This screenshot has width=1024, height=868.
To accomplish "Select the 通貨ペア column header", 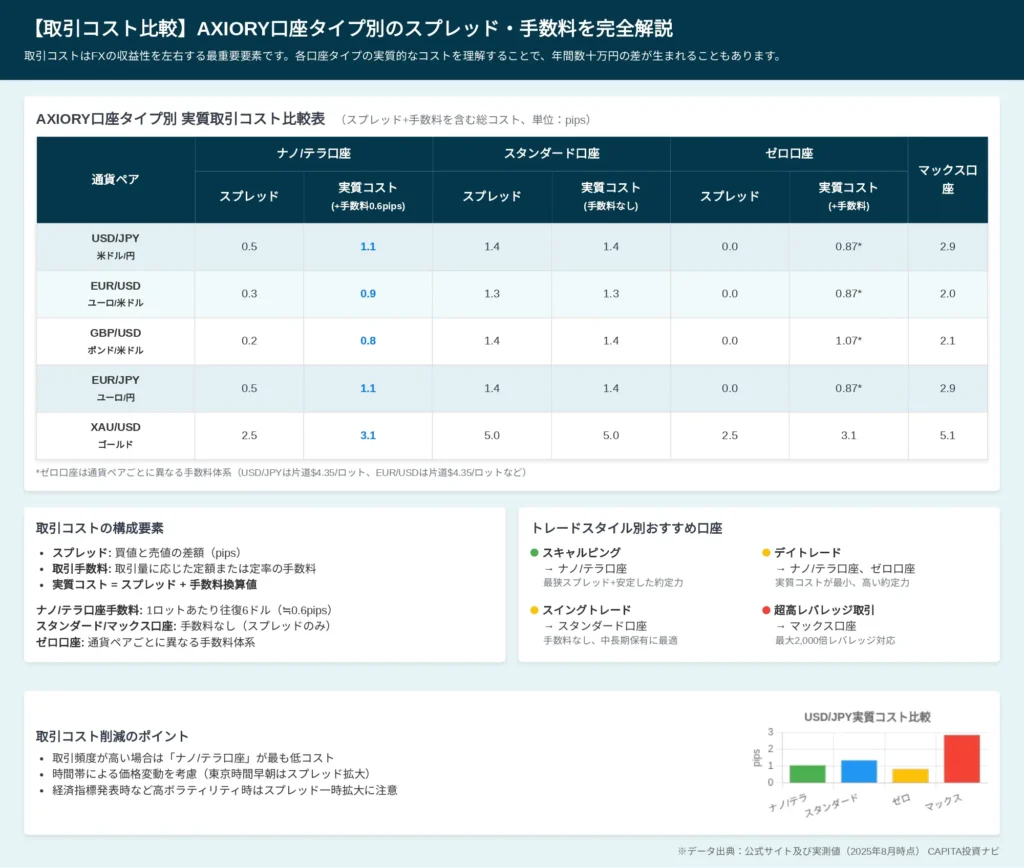I will [116, 180].
